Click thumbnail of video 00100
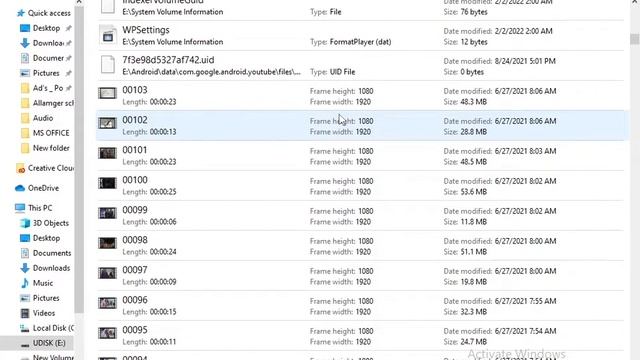This screenshot has height=360, width=640. click(107, 183)
